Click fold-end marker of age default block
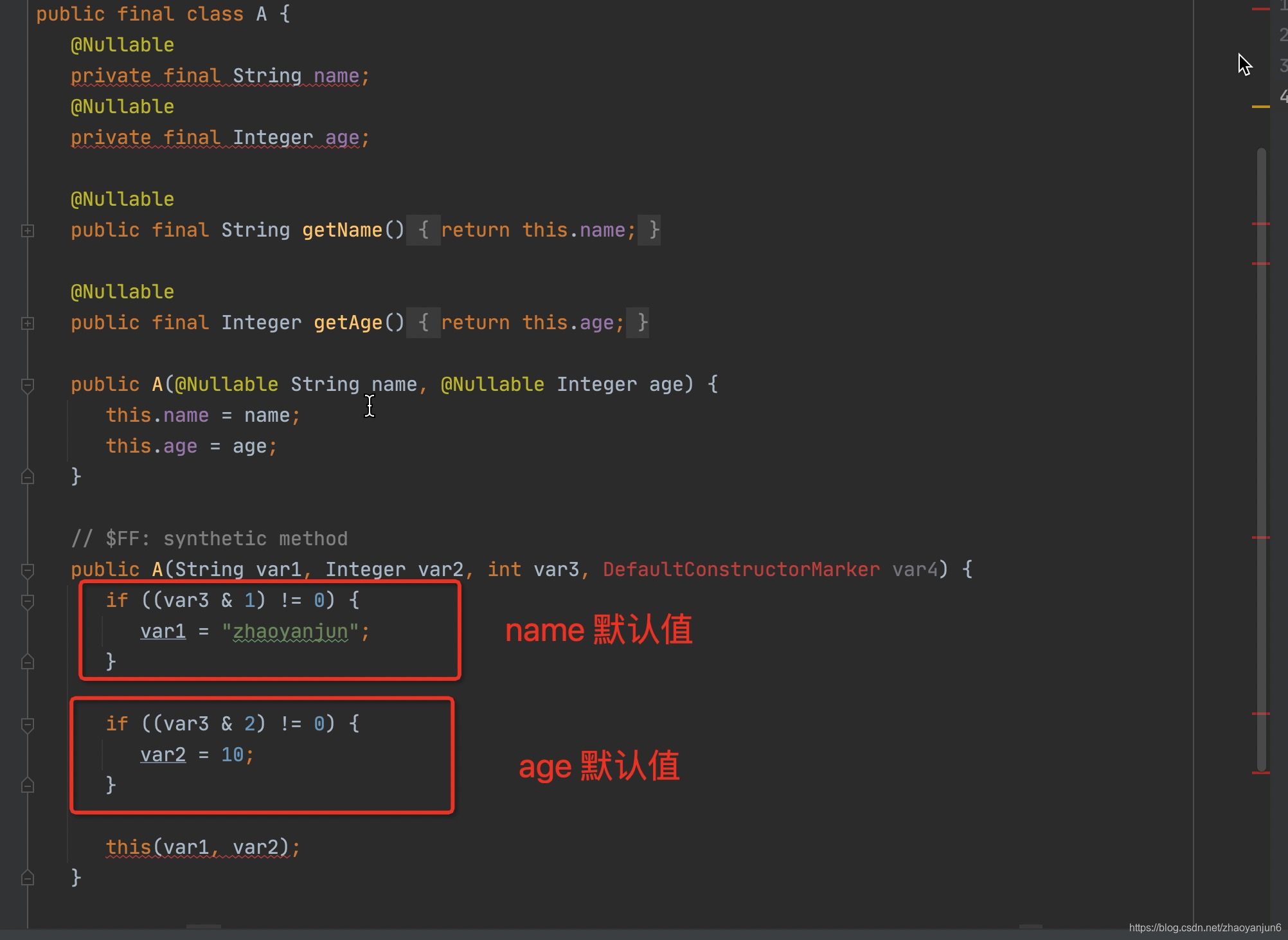1288x940 pixels. coord(28,784)
